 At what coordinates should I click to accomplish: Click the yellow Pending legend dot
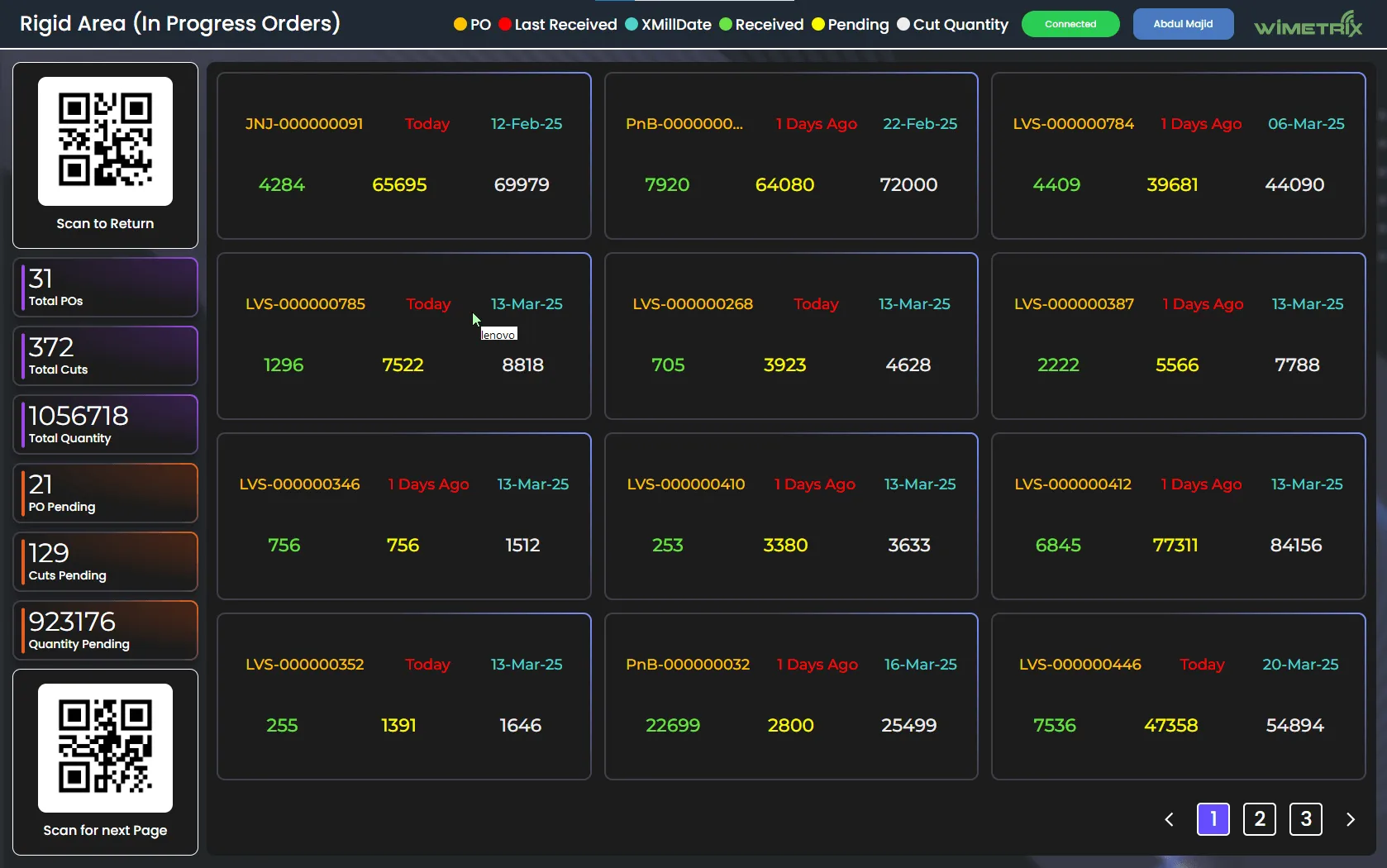click(818, 25)
